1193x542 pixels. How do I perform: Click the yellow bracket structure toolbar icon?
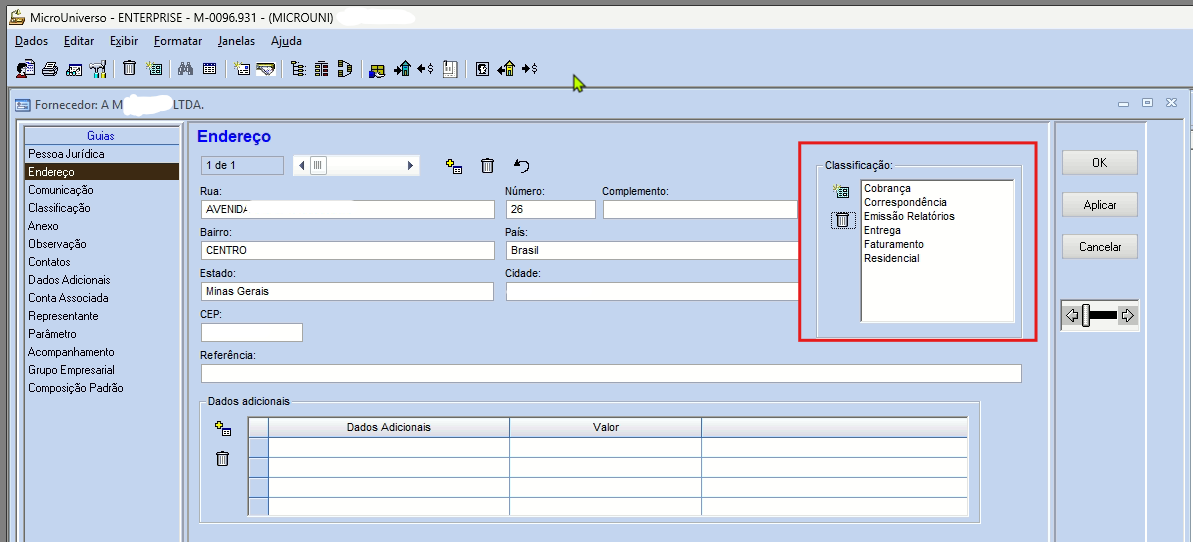pyautogui.click(x=344, y=69)
